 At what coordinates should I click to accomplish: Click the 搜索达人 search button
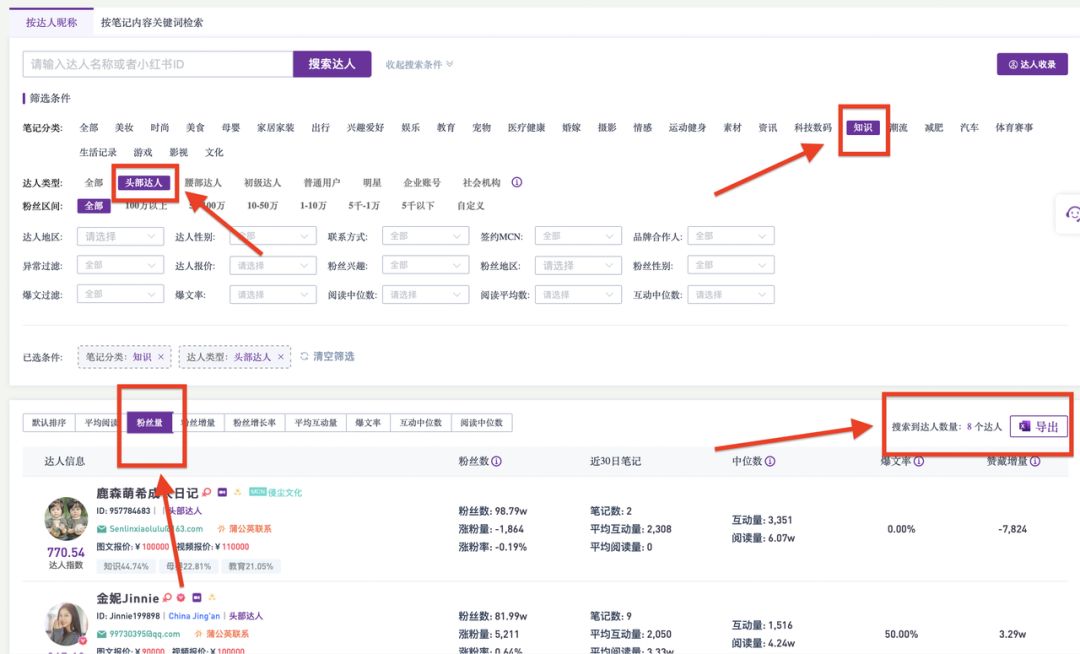click(x=332, y=63)
